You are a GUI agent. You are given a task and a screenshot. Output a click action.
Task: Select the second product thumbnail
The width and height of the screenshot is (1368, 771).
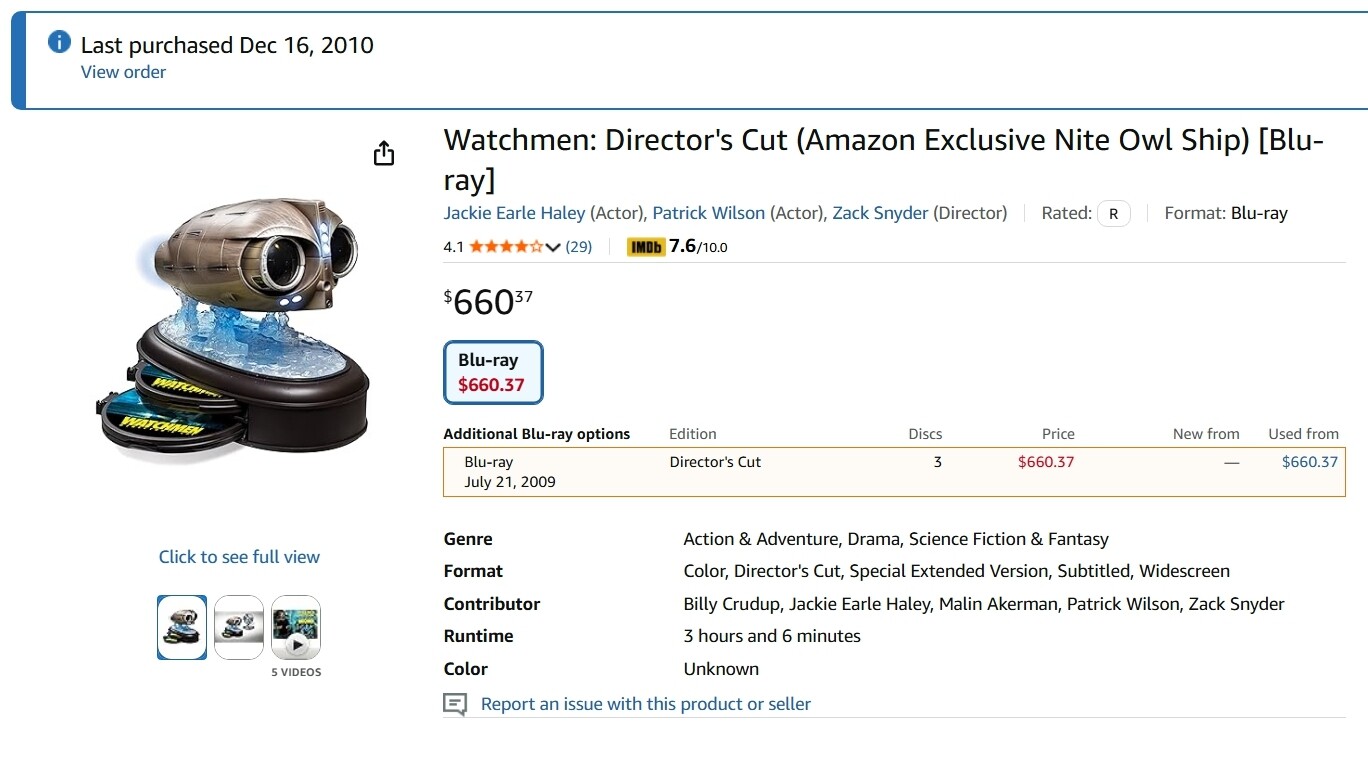coord(239,627)
